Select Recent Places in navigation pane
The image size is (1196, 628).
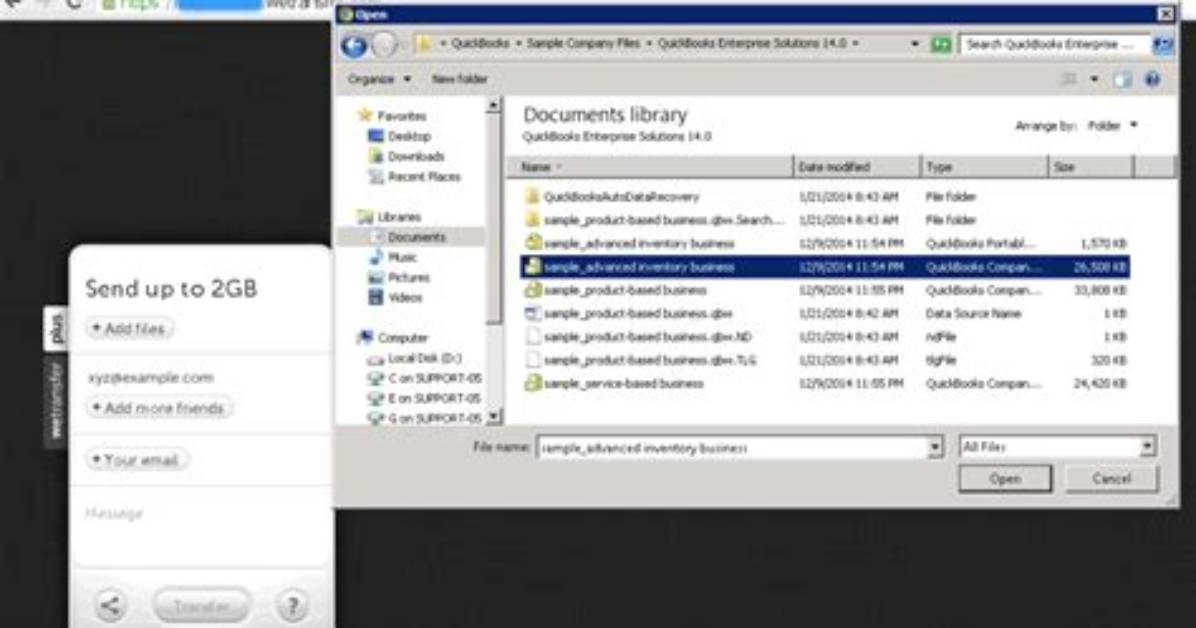coord(424,176)
